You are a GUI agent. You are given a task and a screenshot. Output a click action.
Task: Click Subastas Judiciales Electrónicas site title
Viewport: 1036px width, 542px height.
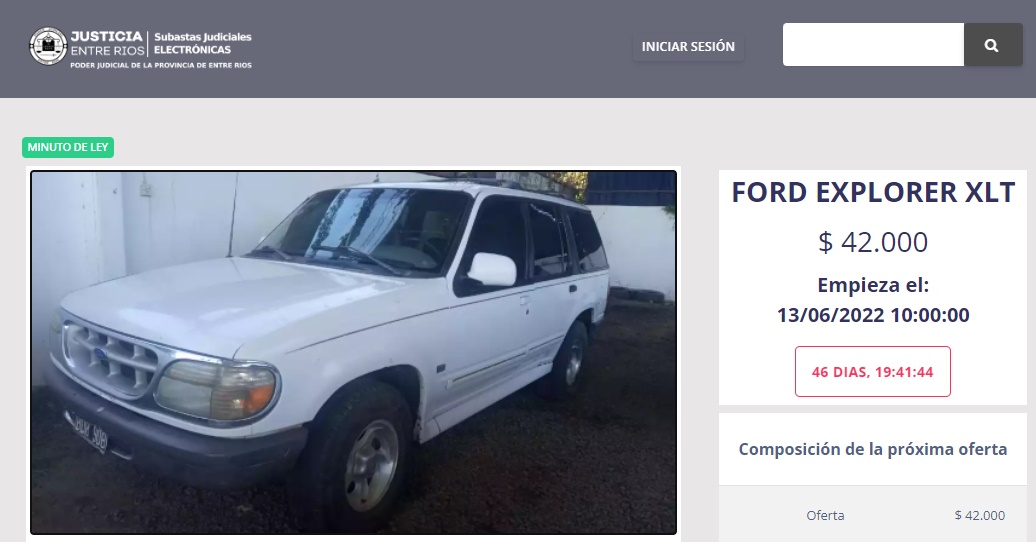pyautogui.click(x=203, y=43)
